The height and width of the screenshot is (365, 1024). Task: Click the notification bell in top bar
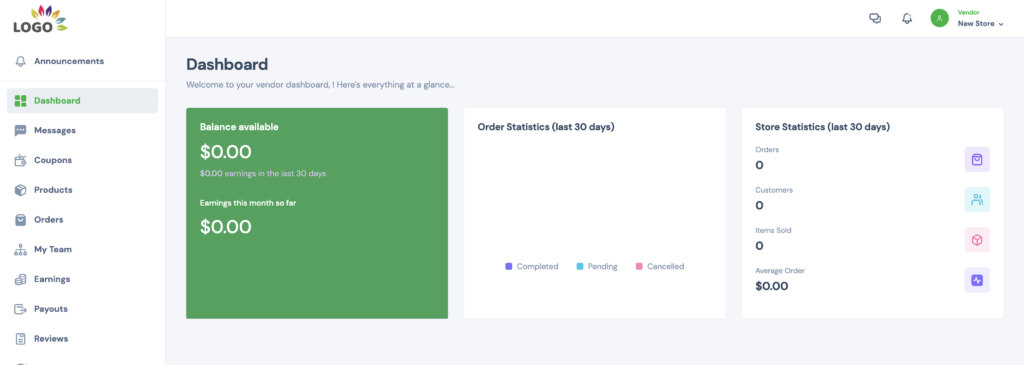coord(907,18)
